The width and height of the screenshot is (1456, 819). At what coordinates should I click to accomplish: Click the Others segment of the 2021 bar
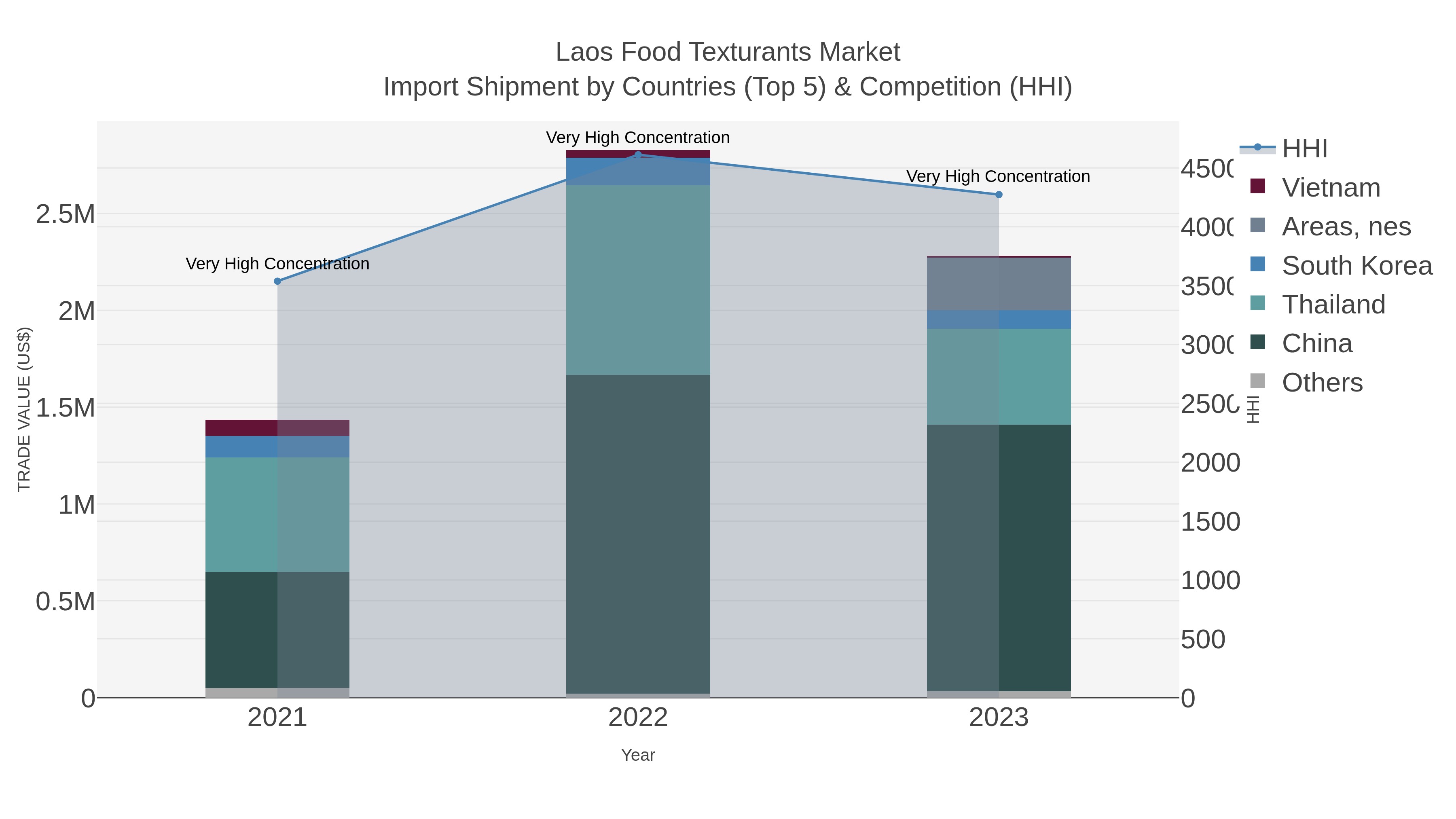277,693
